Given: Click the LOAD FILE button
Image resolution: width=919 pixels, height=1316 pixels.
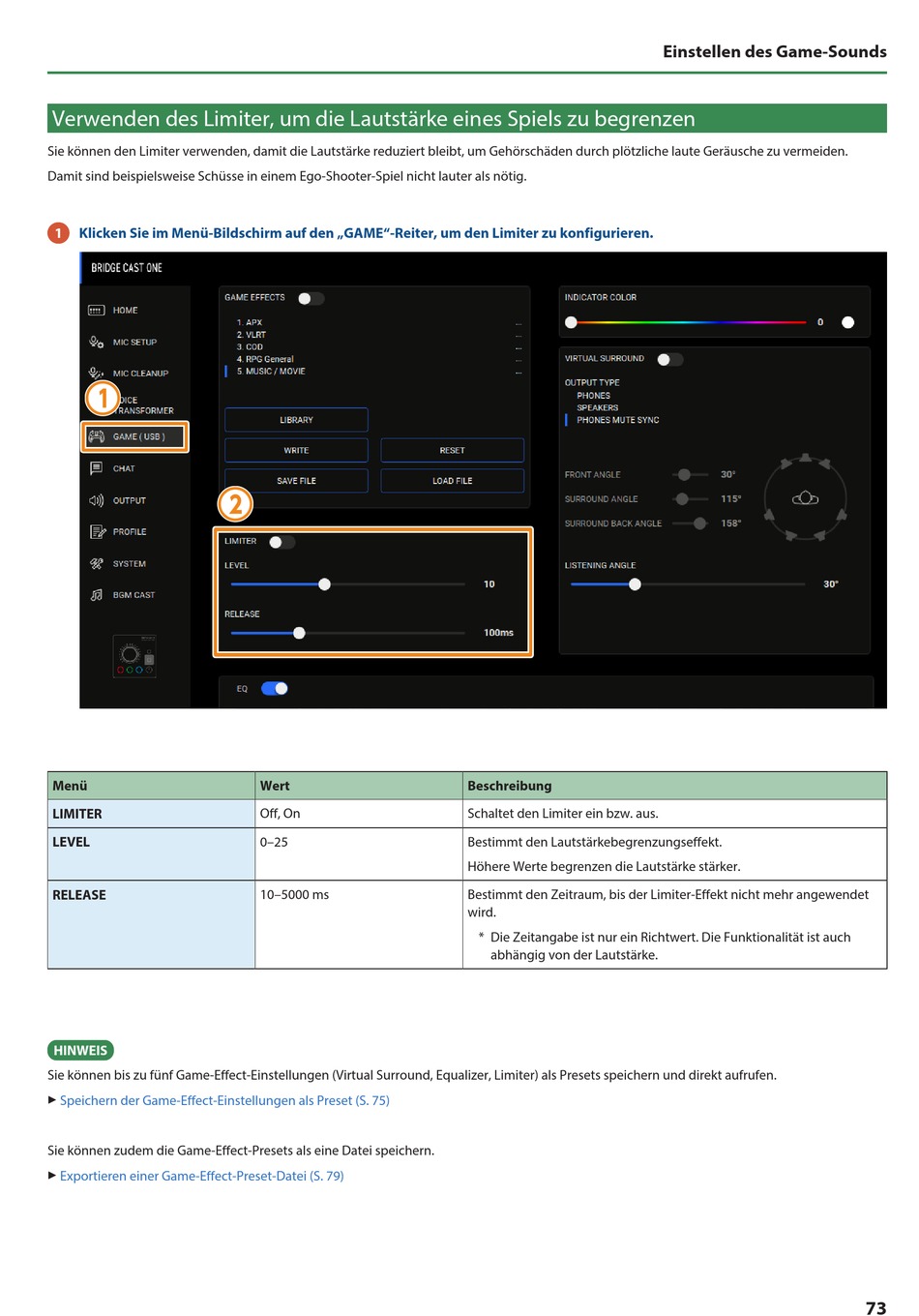Looking at the screenshot, I should coord(452,481).
